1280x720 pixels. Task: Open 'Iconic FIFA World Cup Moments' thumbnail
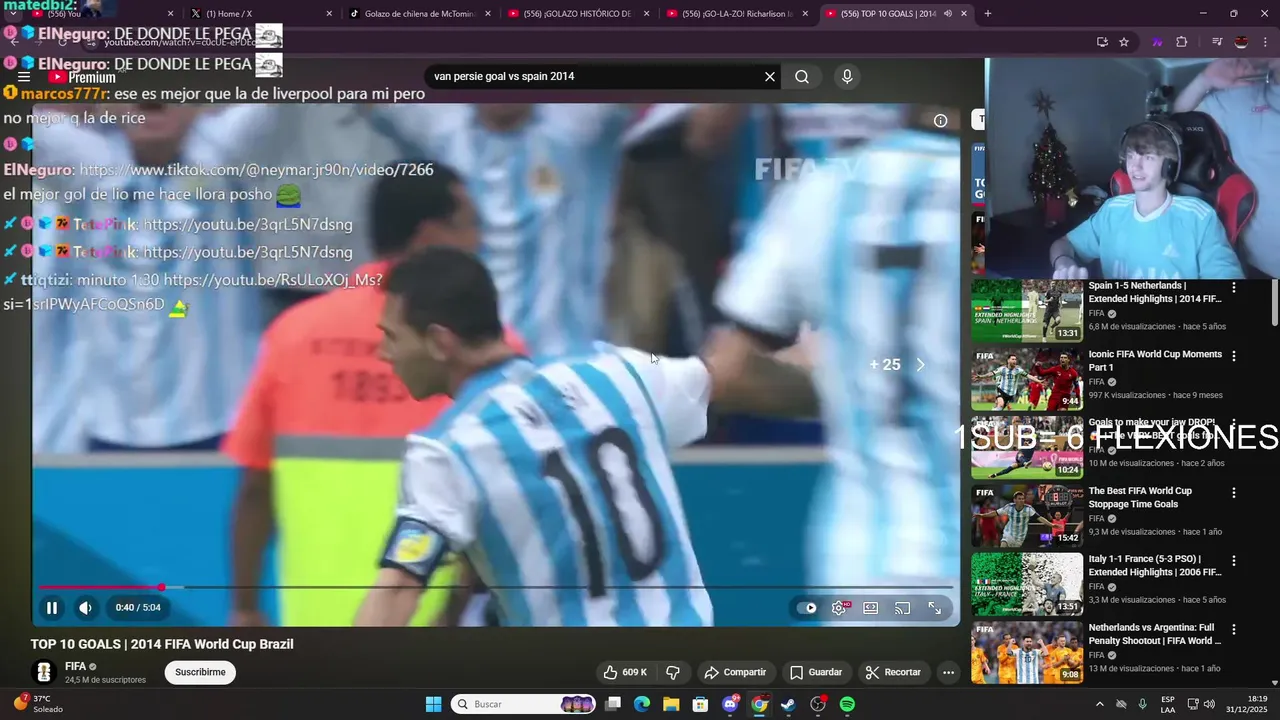click(1027, 379)
